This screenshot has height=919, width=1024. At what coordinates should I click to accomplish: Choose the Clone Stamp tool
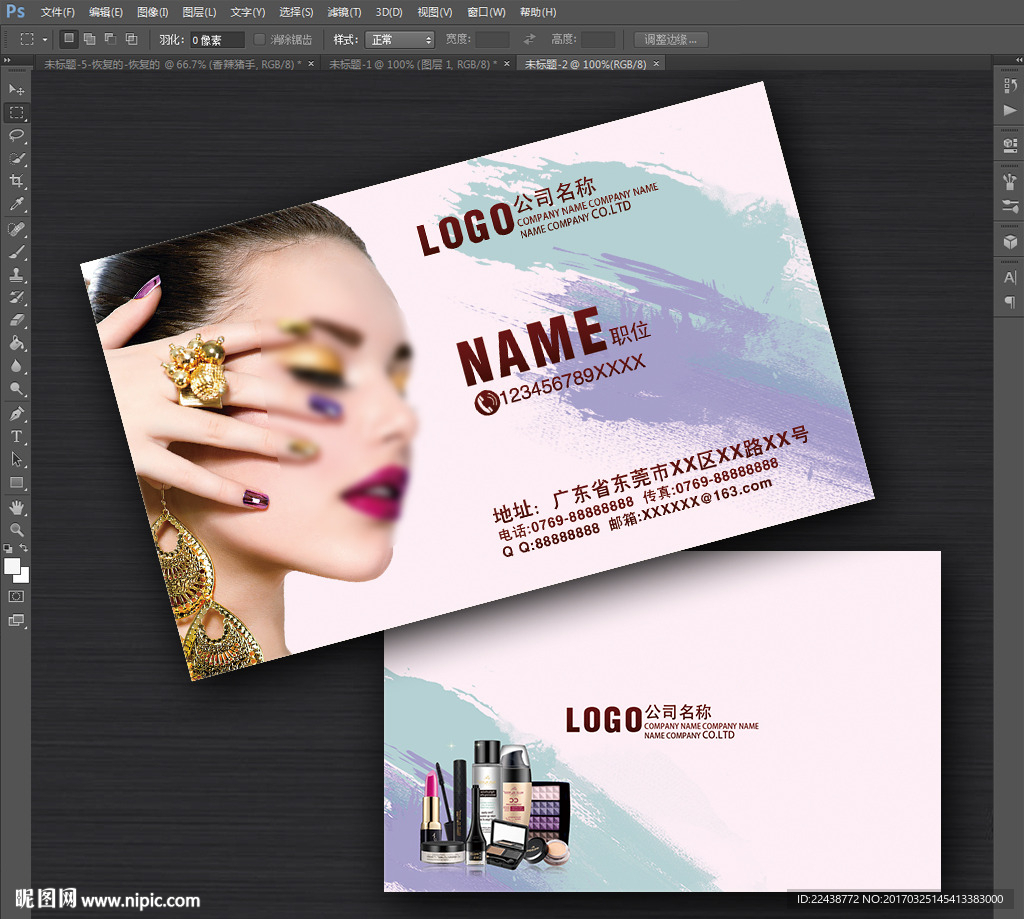click(x=17, y=274)
